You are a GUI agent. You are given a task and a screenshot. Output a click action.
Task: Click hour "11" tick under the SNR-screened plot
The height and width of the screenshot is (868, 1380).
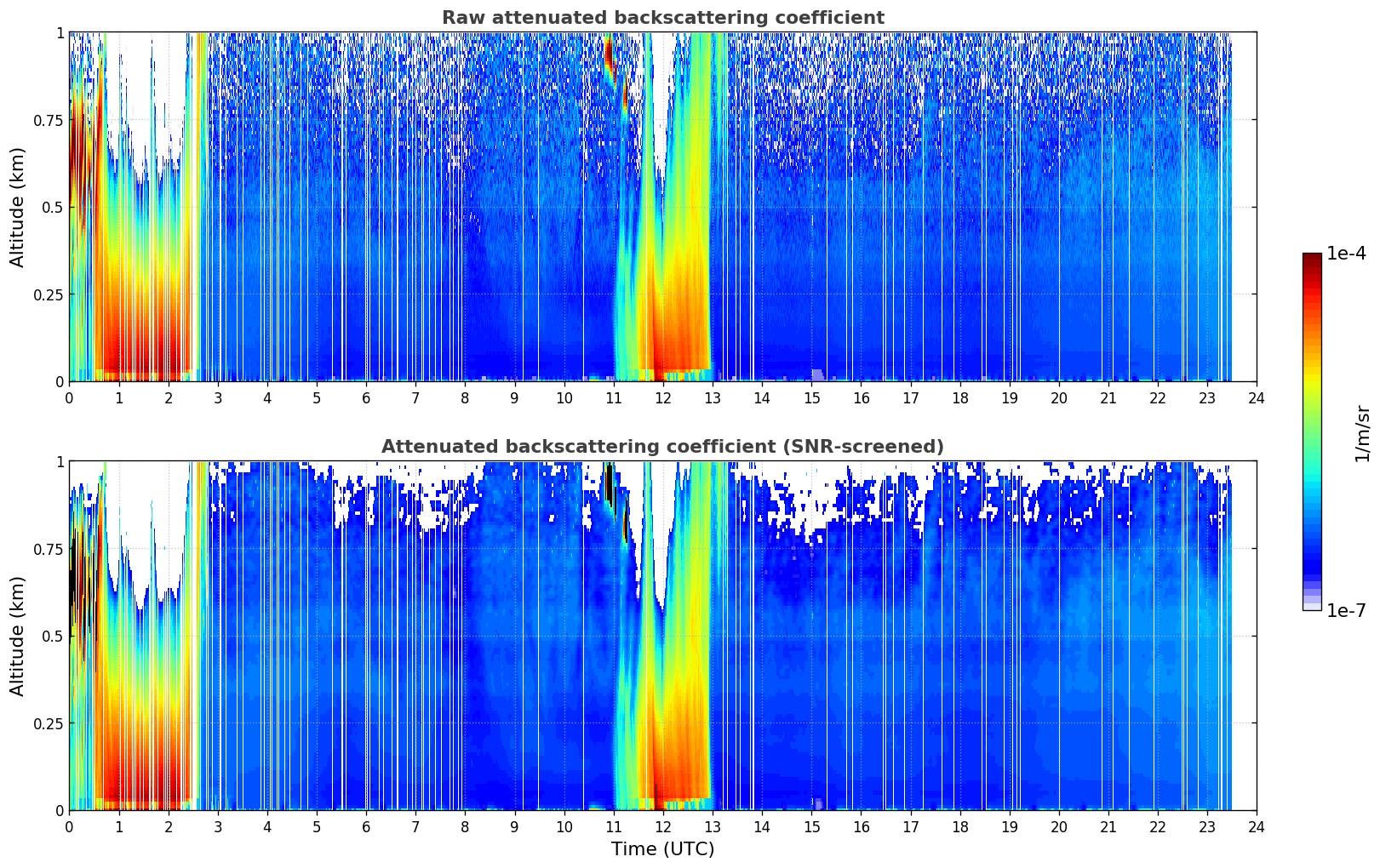pos(613,826)
